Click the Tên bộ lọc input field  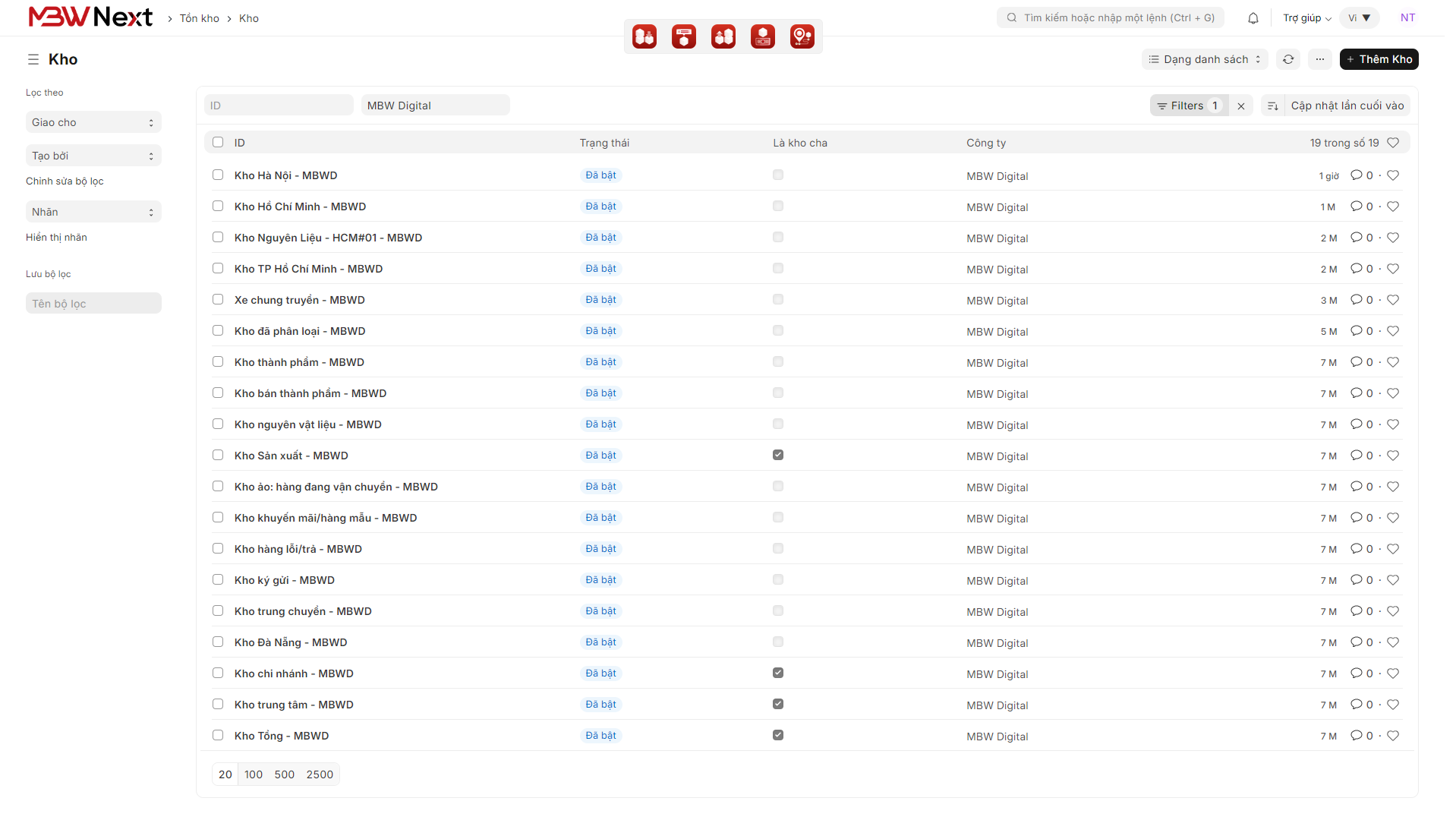(x=93, y=304)
